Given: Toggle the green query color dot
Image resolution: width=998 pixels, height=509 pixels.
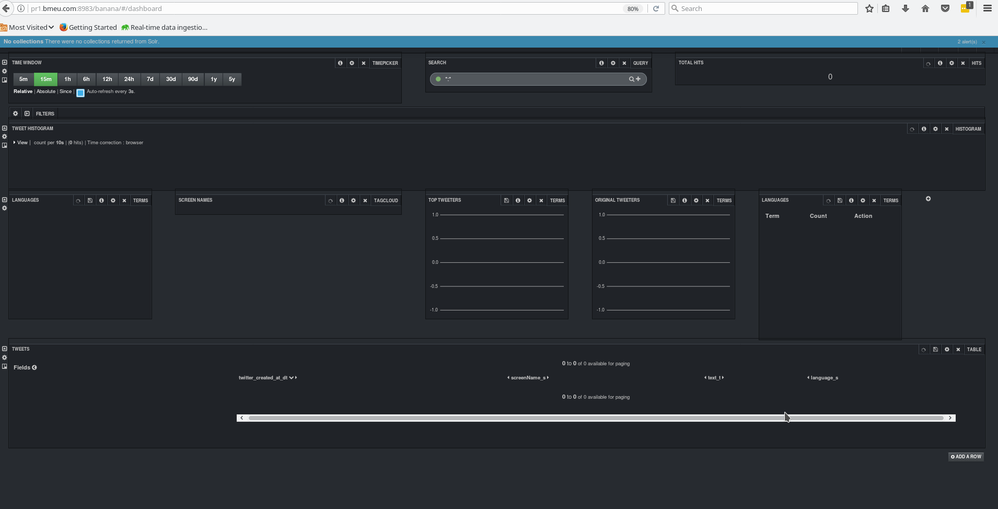Looking at the screenshot, I should 438,79.
